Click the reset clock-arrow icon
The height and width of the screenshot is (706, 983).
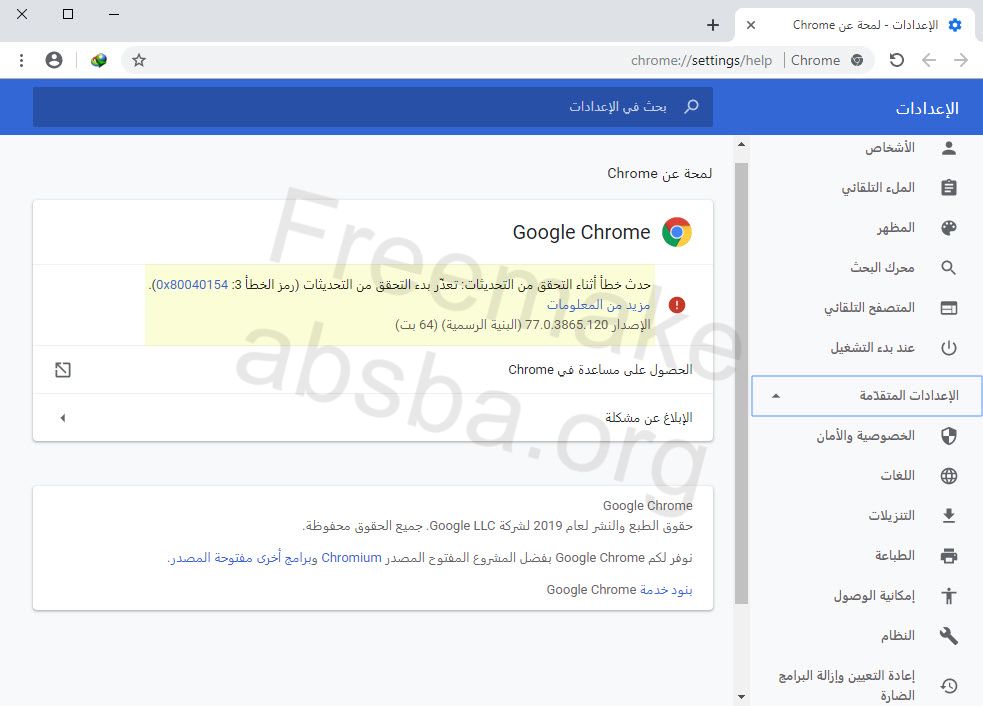tap(949, 685)
